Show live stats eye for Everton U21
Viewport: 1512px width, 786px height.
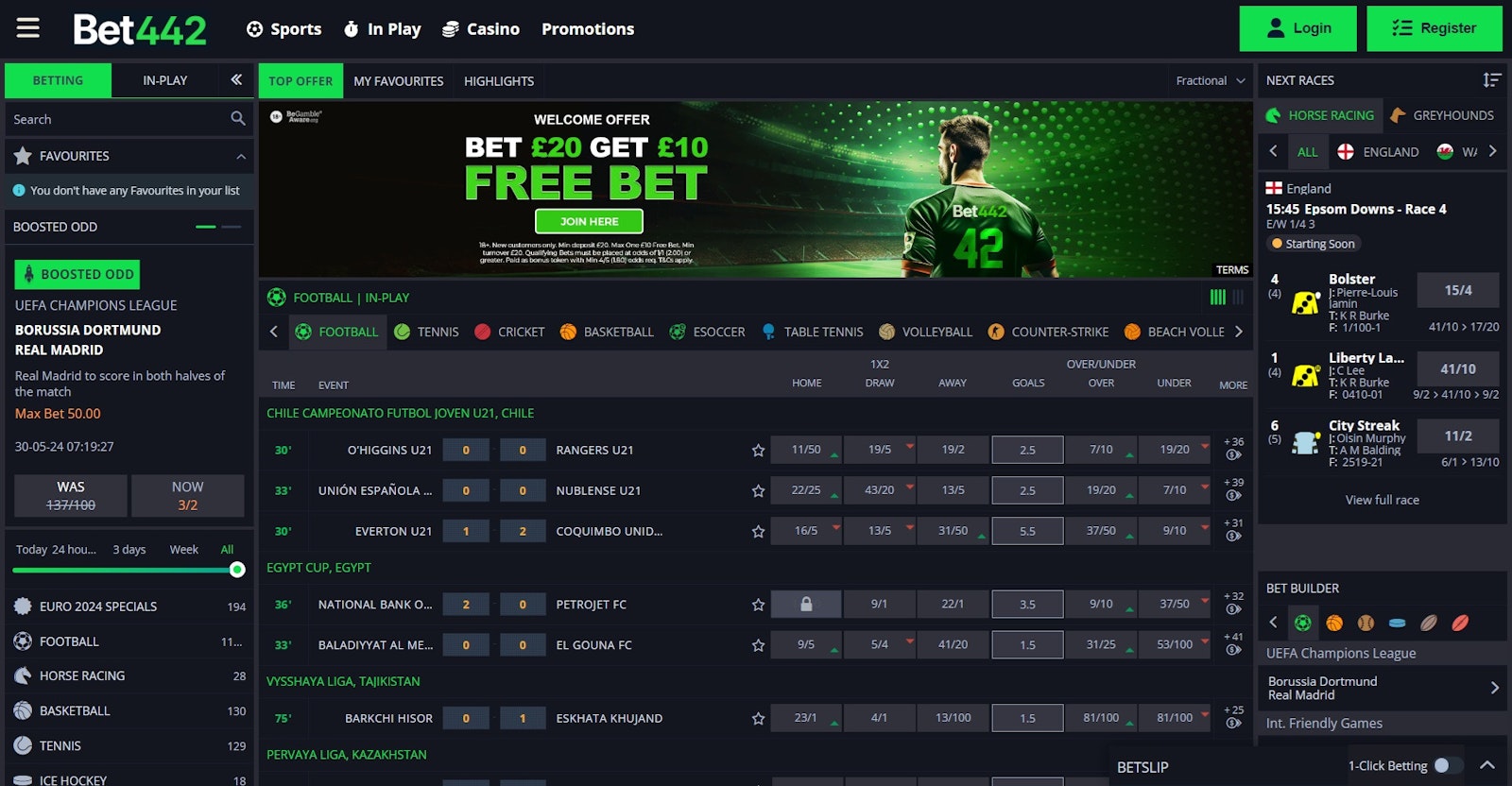coord(1233,537)
